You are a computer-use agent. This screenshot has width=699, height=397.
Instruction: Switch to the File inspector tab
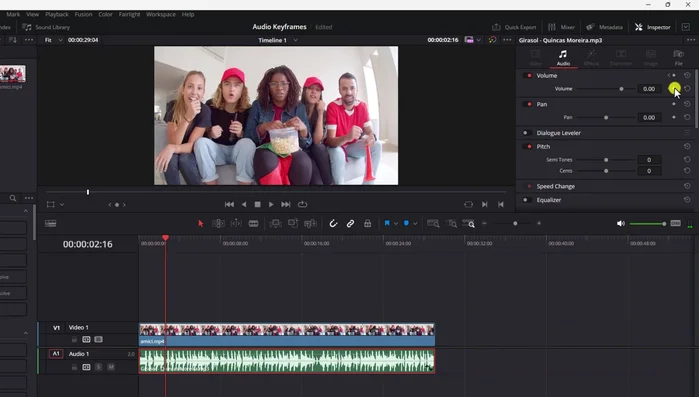678,58
